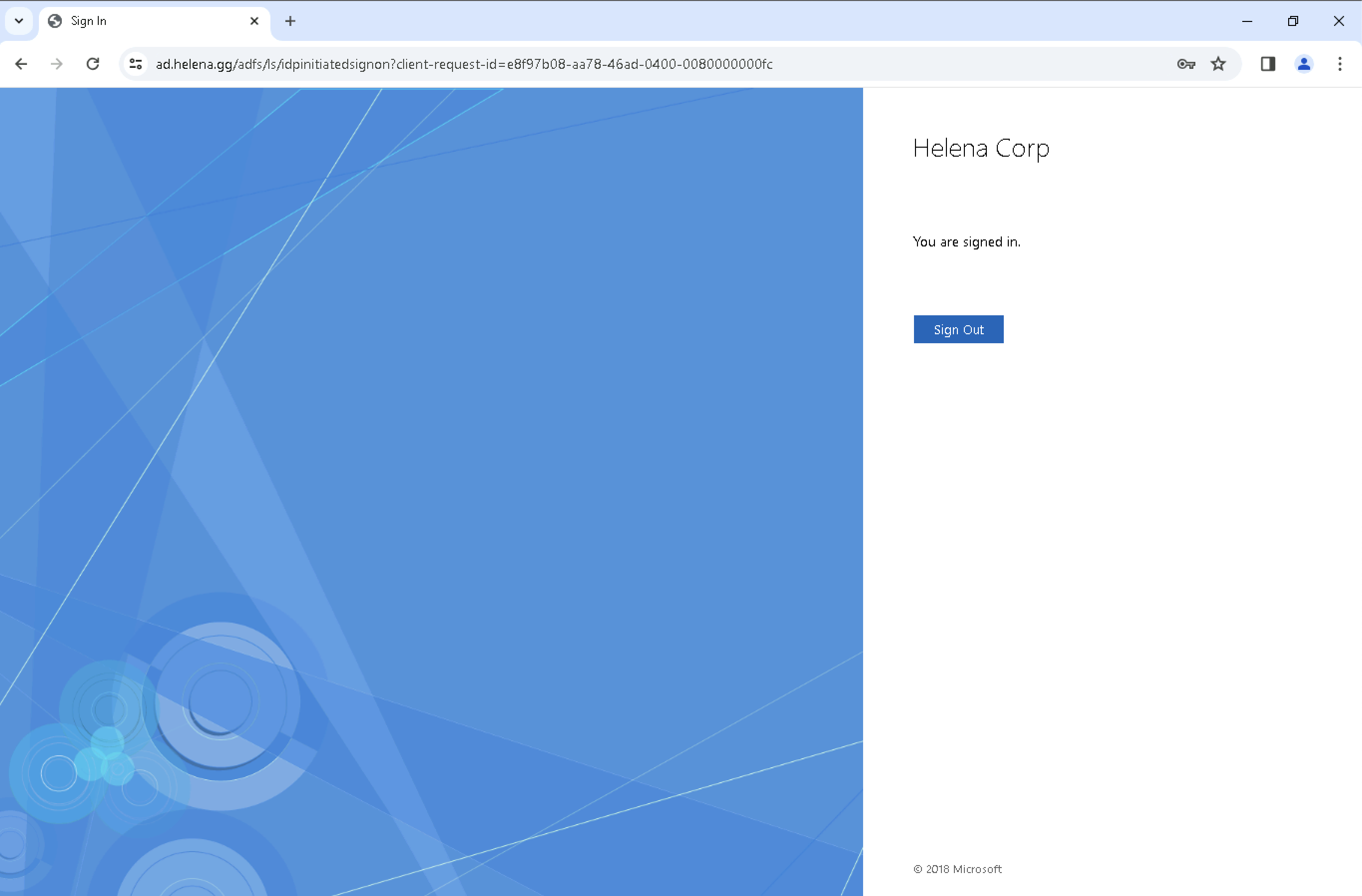Expand the tab search dropdown
This screenshot has height=896, width=1362.
19,21
